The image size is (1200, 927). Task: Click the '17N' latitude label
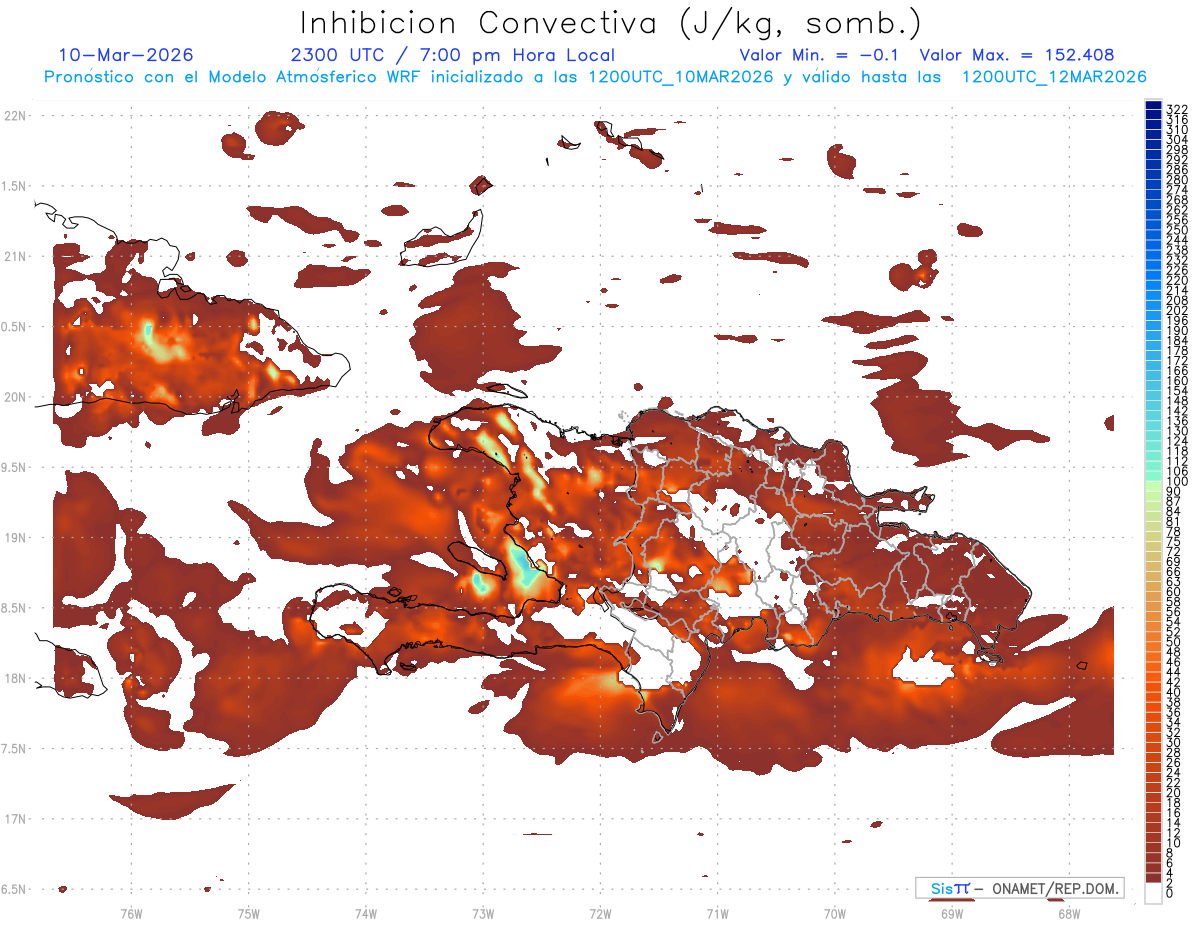pyautogui.click(x=15, y=819)
